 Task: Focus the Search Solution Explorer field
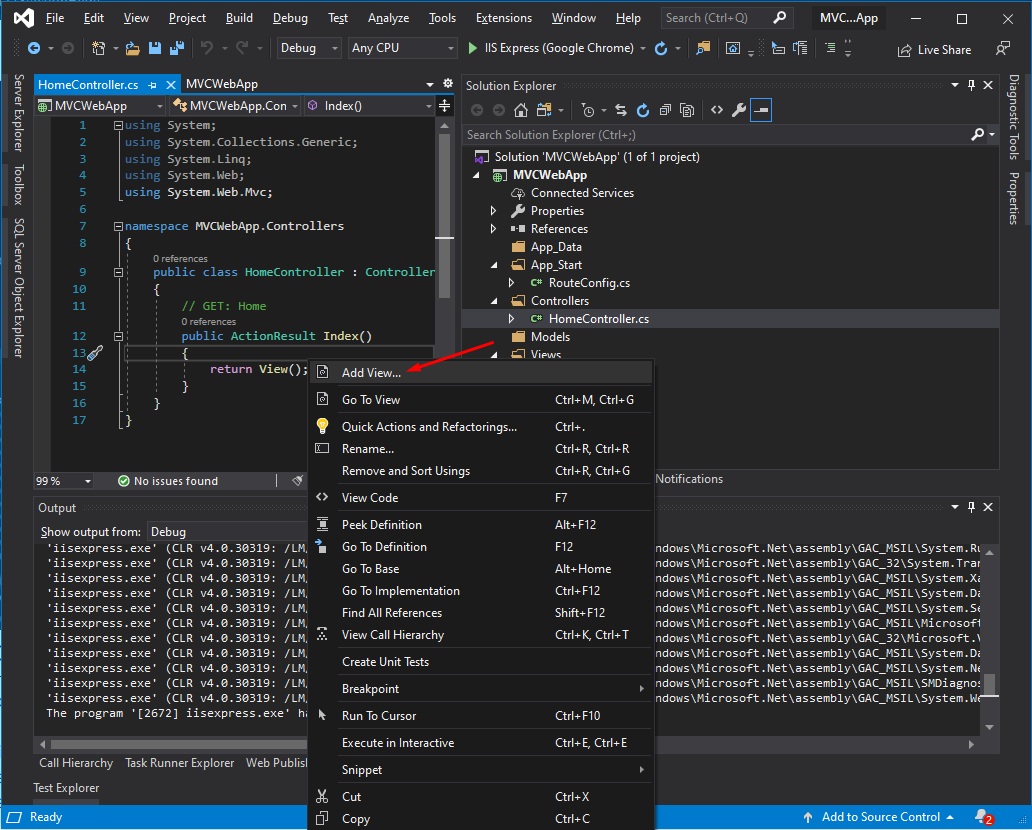coord(714,135)
